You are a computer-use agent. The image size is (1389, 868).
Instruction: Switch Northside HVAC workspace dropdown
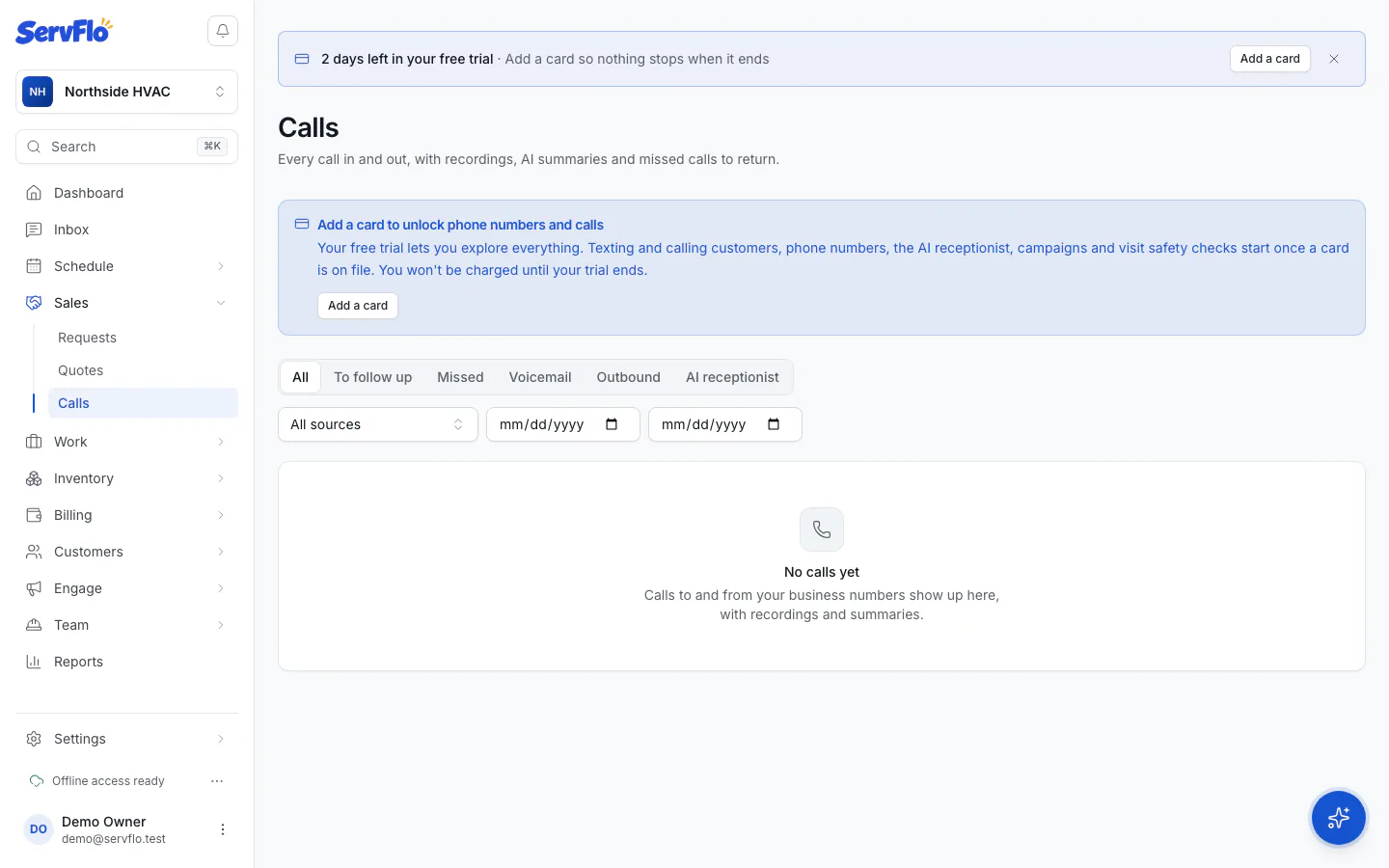pos(126,92)
